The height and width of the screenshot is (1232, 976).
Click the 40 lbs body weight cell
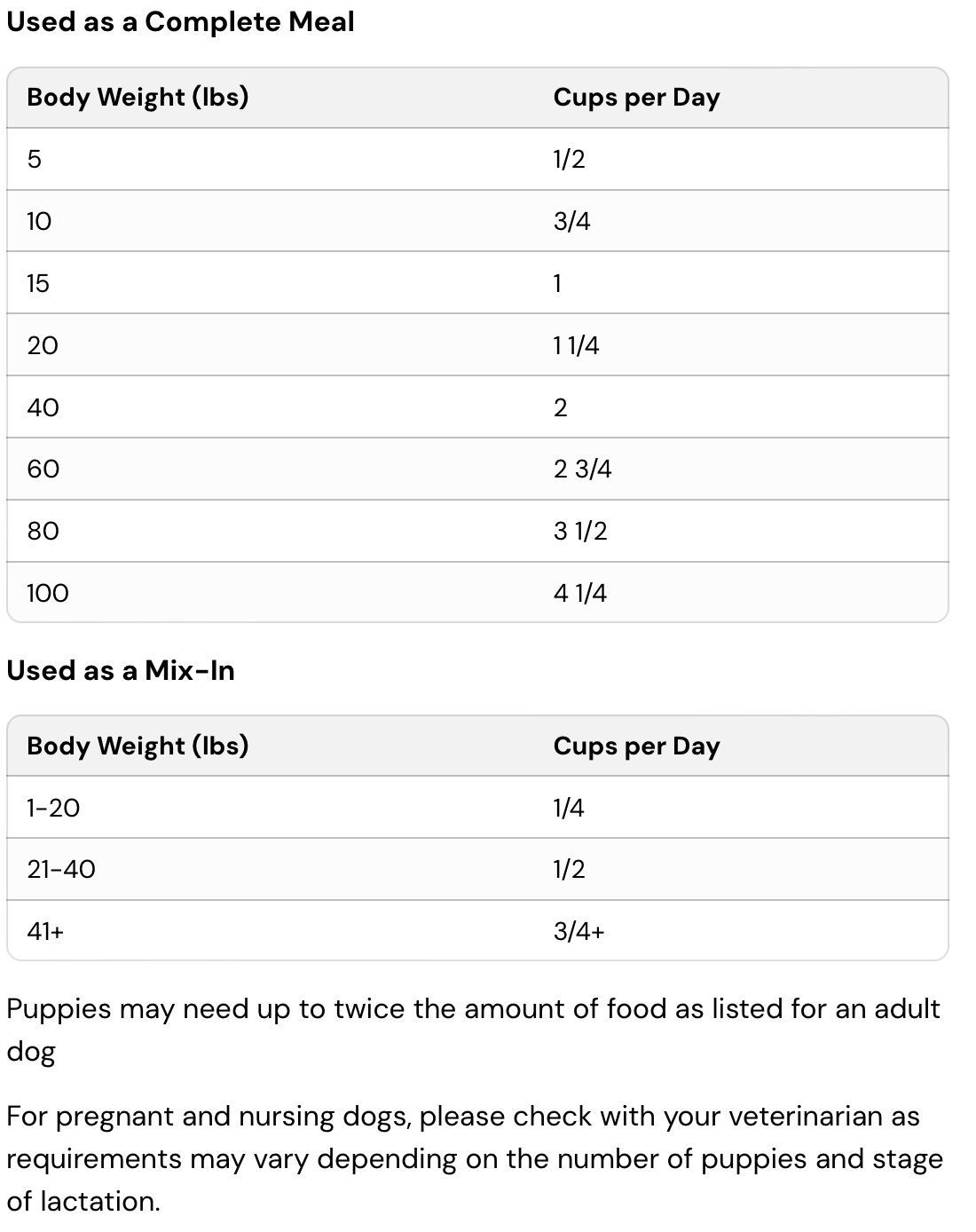43,407
